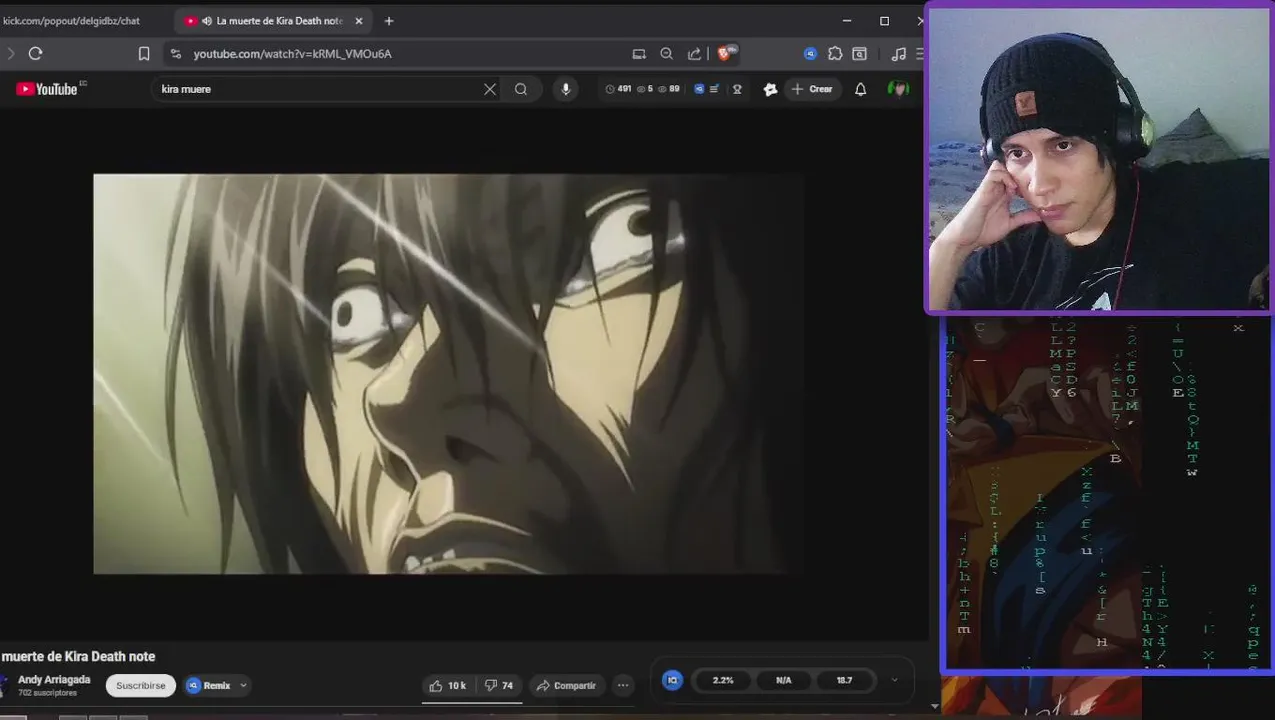Click the share page icon in address bar
Viewport: 1275px width, 720px height.
[694, 54]
